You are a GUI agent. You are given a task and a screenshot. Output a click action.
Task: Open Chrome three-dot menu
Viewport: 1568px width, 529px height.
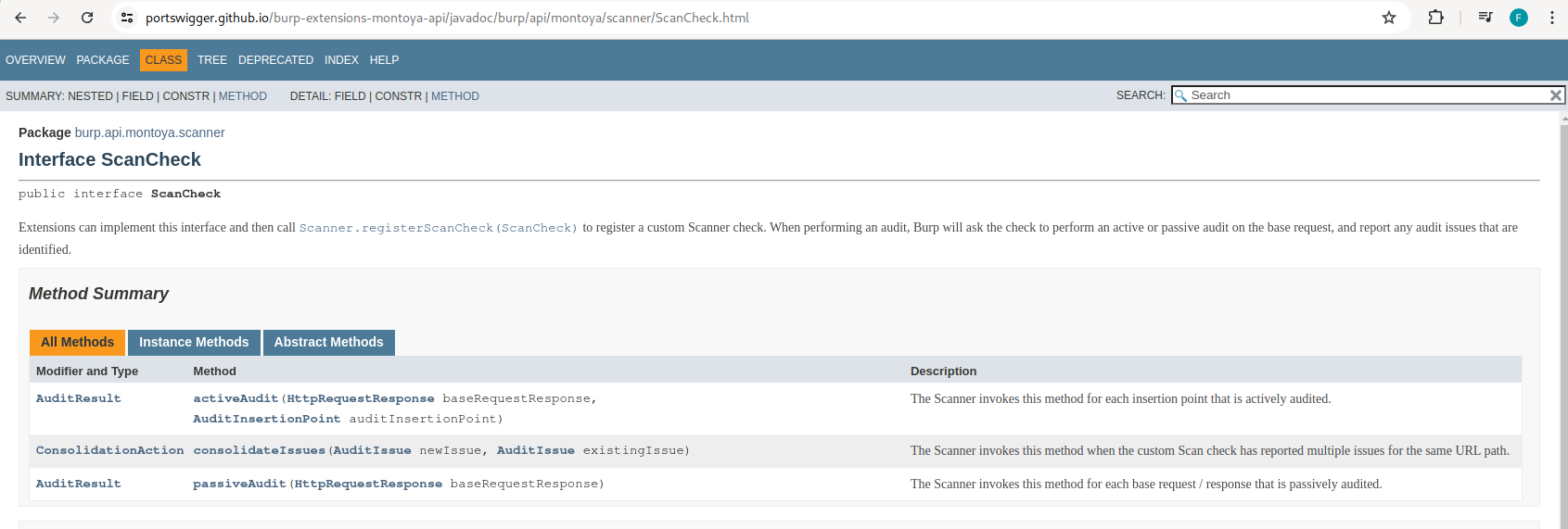pos(1551,18)
